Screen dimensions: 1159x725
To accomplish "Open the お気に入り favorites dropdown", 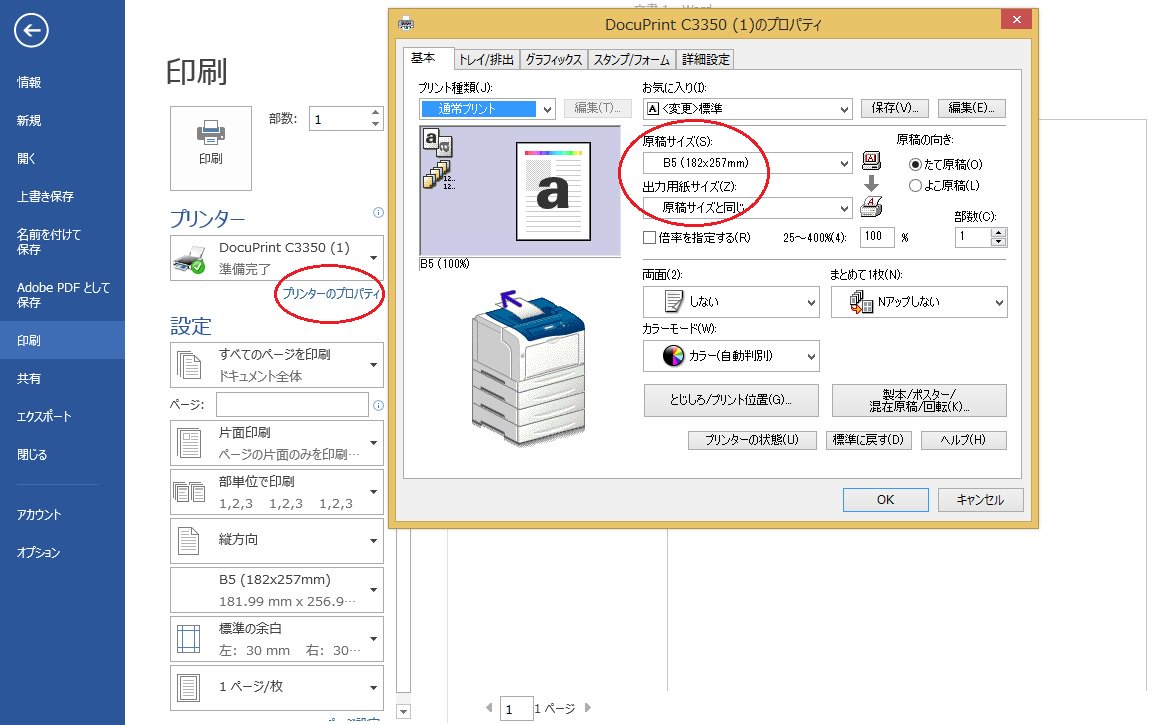I will (x=747, y=109).
